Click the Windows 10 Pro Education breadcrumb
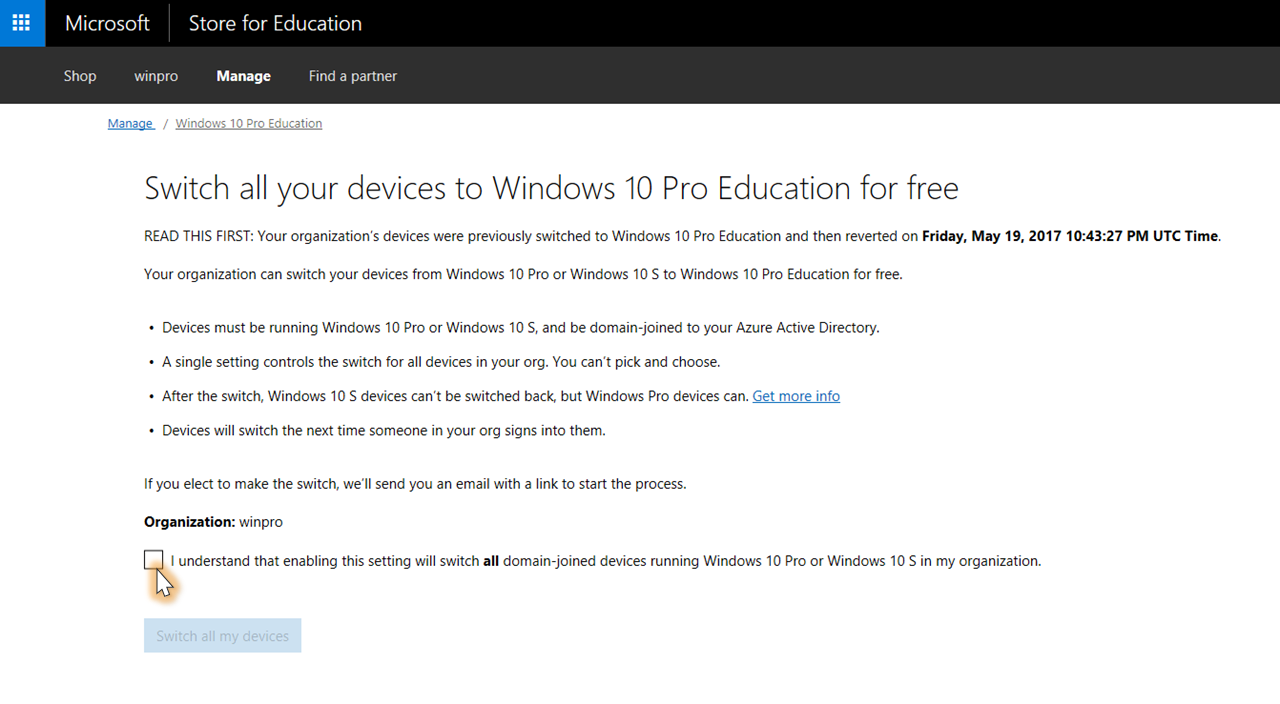 click(x=248, y=124)
